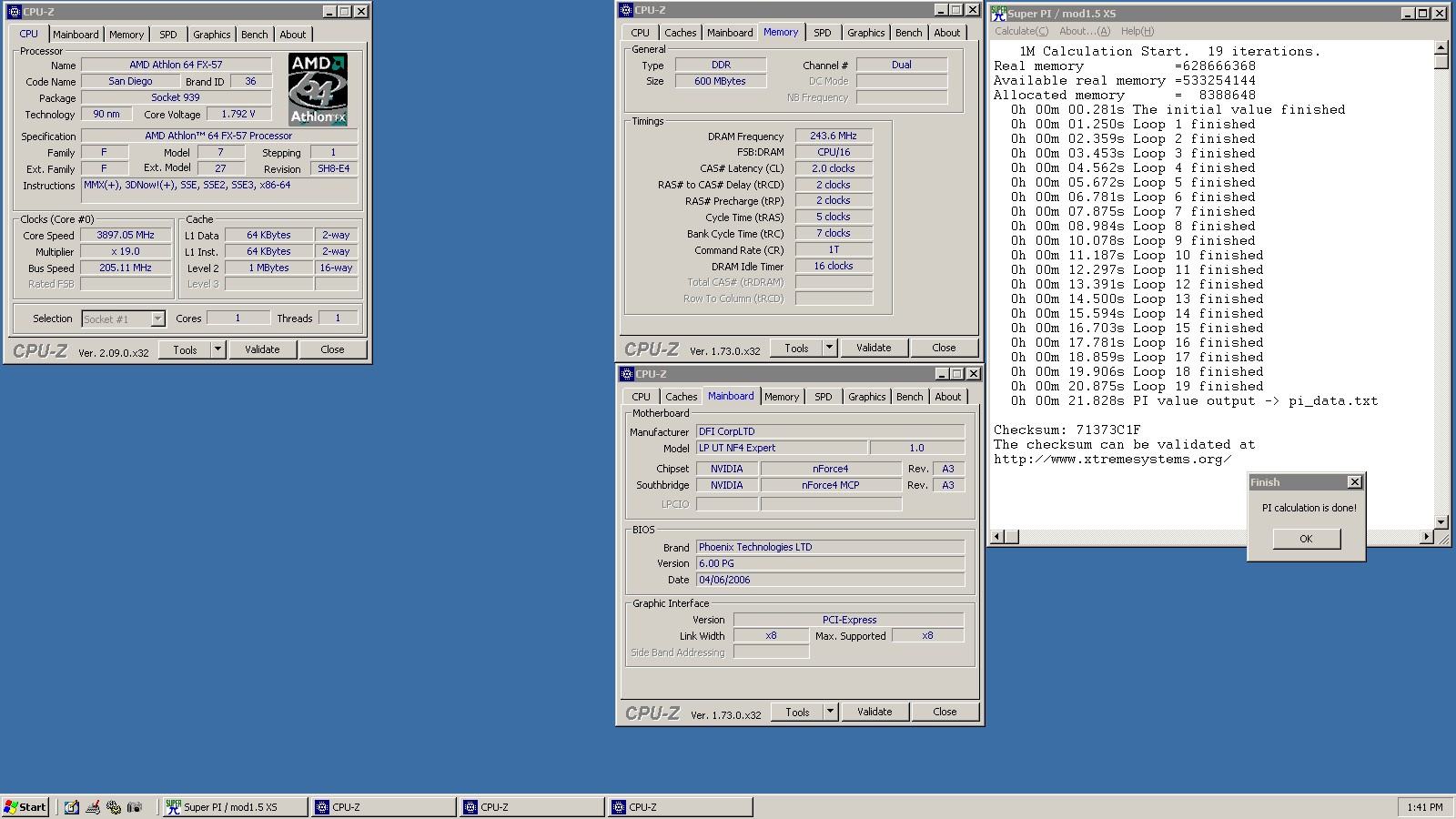Click Super PI horizontal scrollbar left arrow
The height and width of the screenshot is (819, 1456).
(x=997, y=537)
